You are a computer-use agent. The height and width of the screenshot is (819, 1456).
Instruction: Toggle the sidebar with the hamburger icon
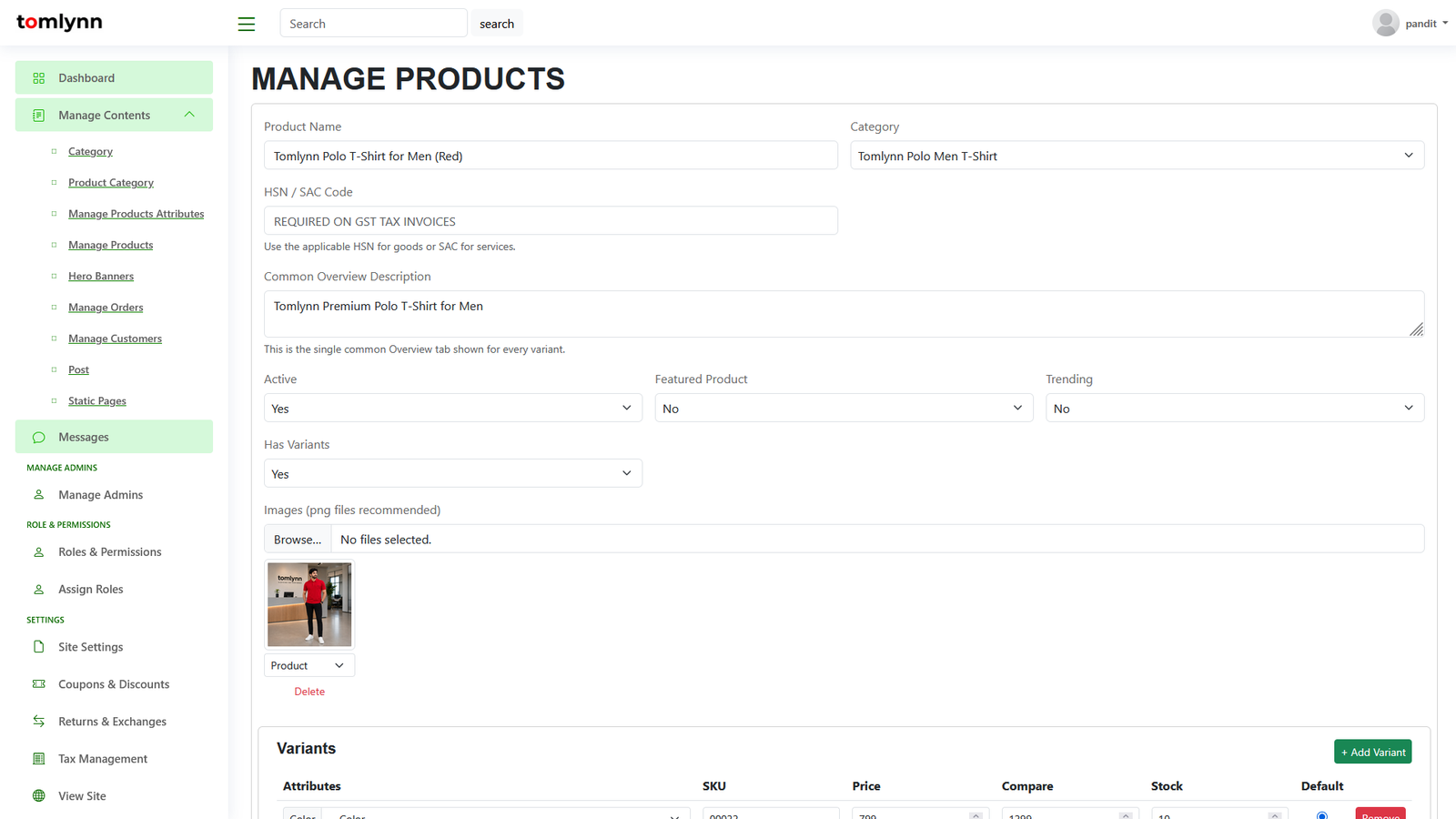(247, 25)
